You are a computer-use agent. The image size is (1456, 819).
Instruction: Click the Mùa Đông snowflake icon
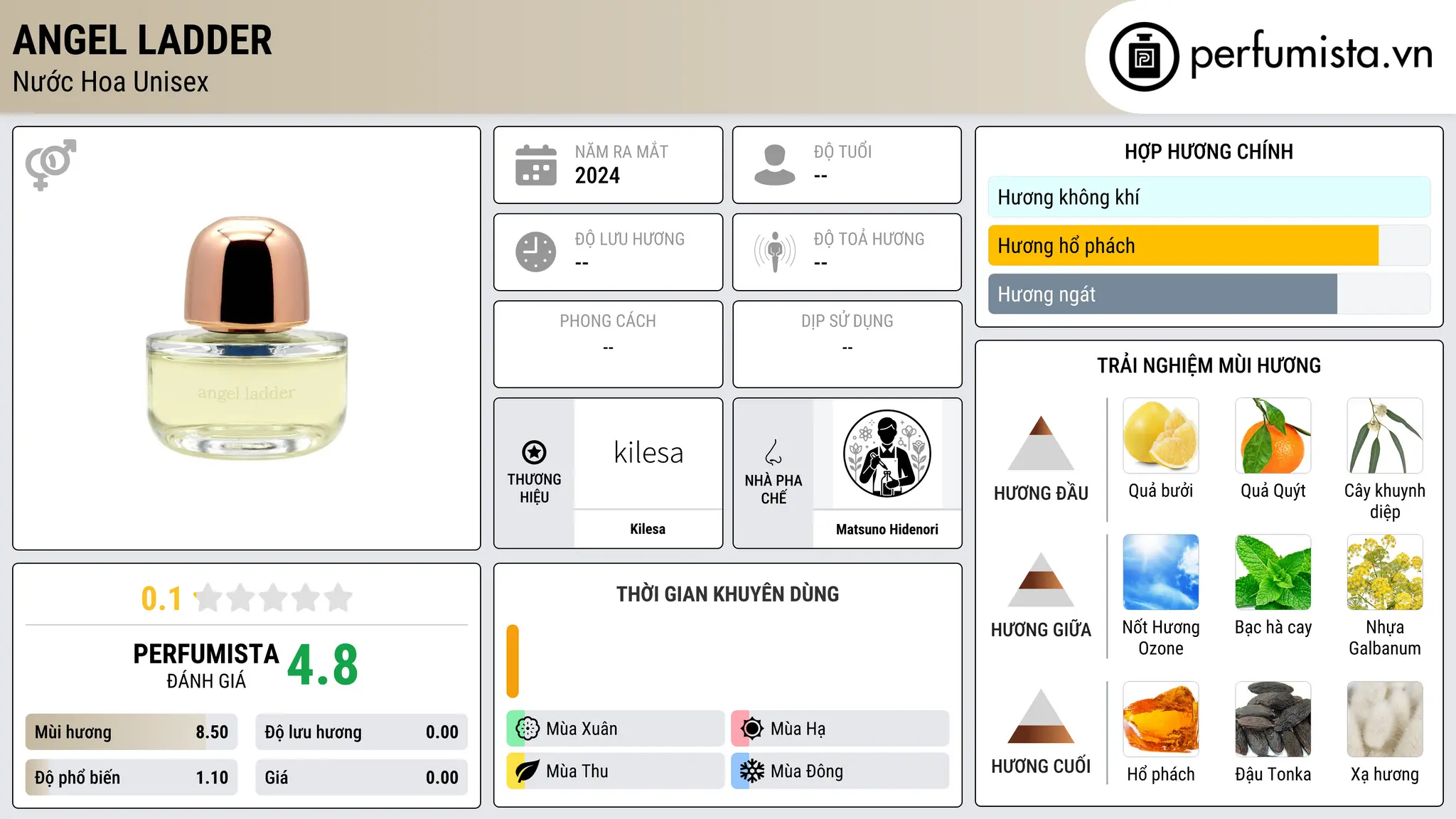click(x=751, y=771)
